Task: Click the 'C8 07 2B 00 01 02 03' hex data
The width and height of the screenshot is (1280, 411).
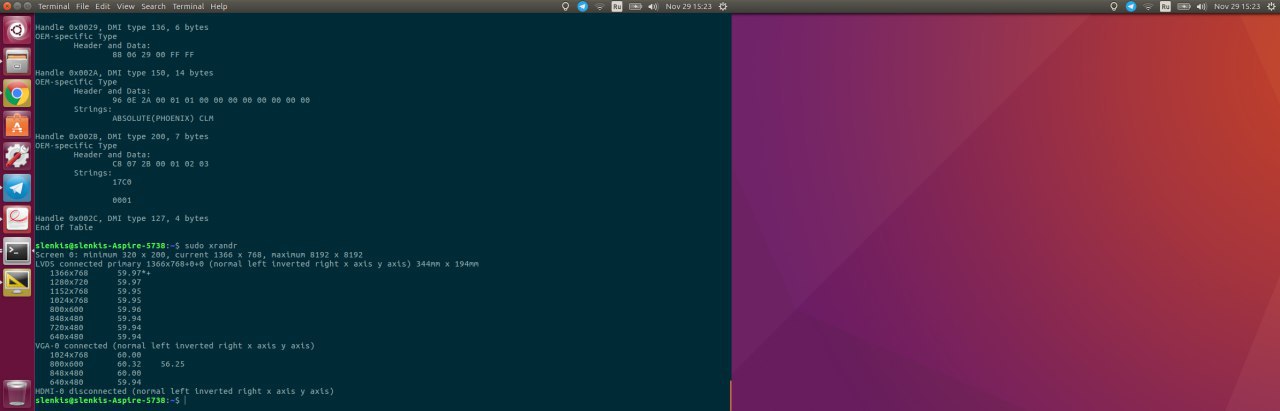Action: pos(160,163)
